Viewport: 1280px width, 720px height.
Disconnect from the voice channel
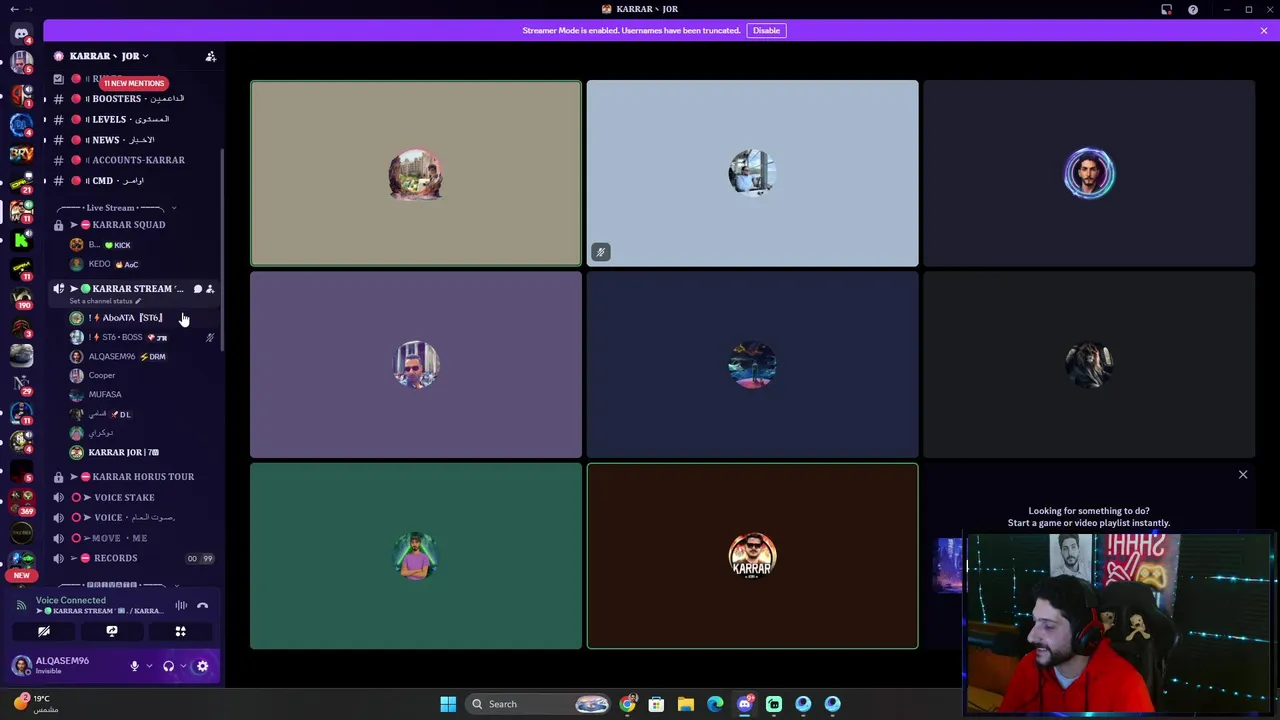pyautogui.click(x=202, y=605)
